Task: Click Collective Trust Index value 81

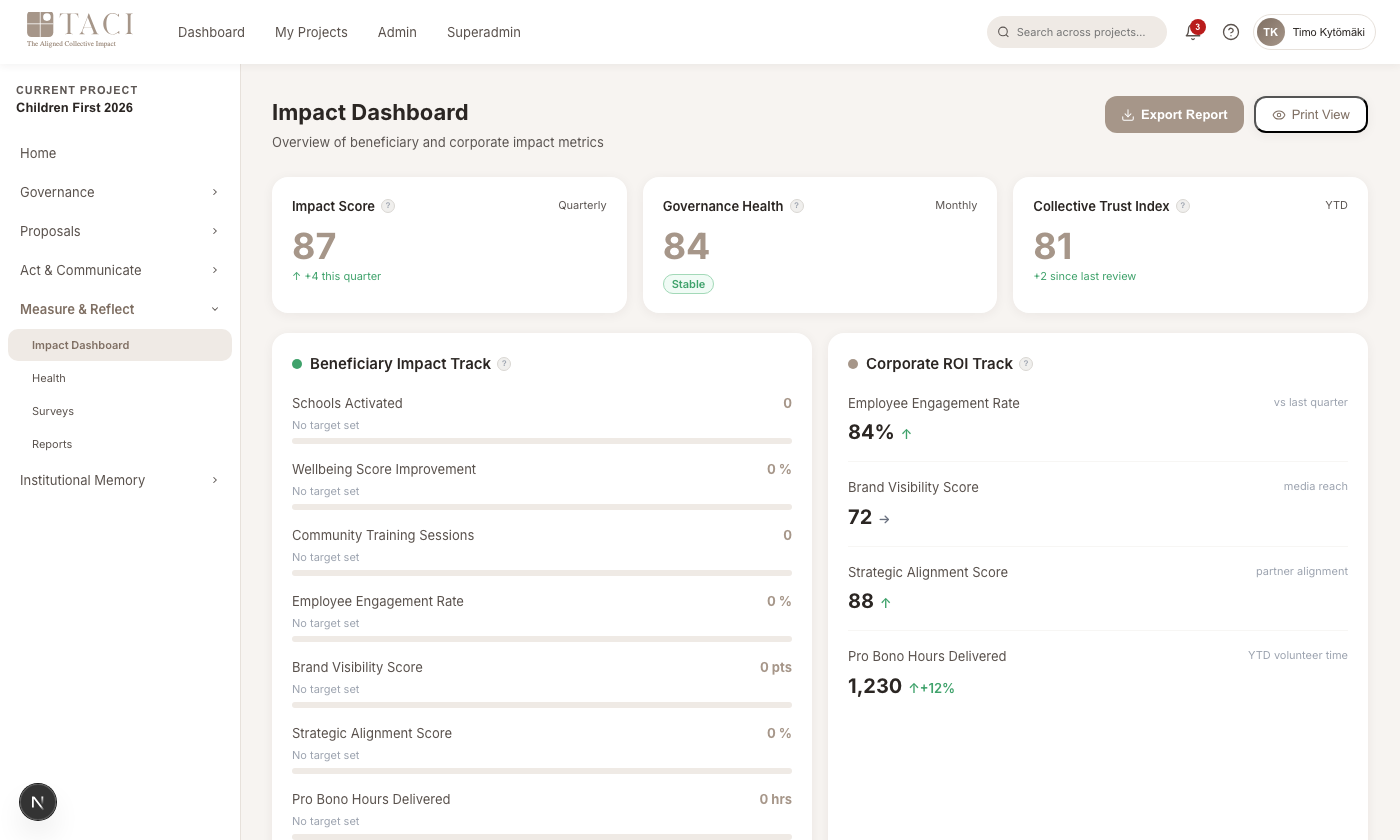Action: point(1053,246)
